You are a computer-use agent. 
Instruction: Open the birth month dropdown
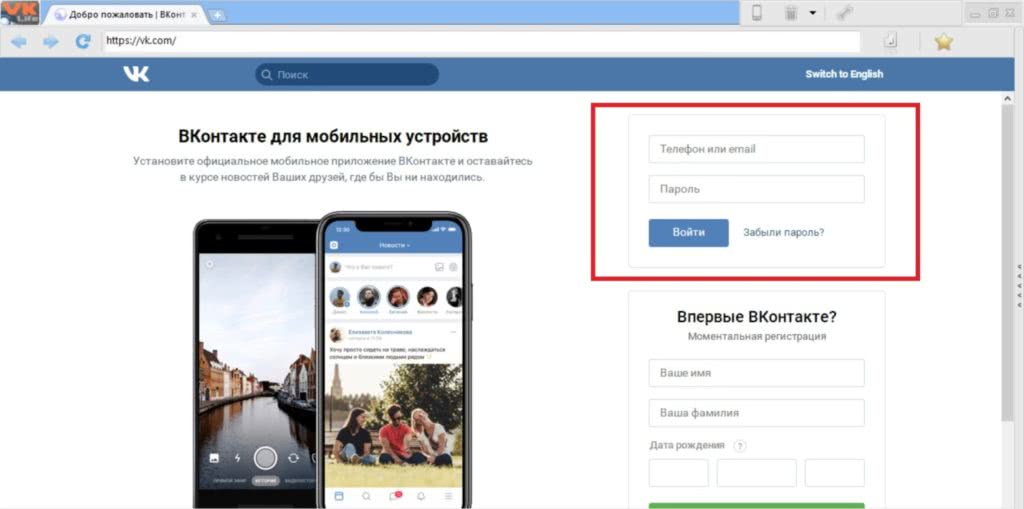click(x=756, y=473)
